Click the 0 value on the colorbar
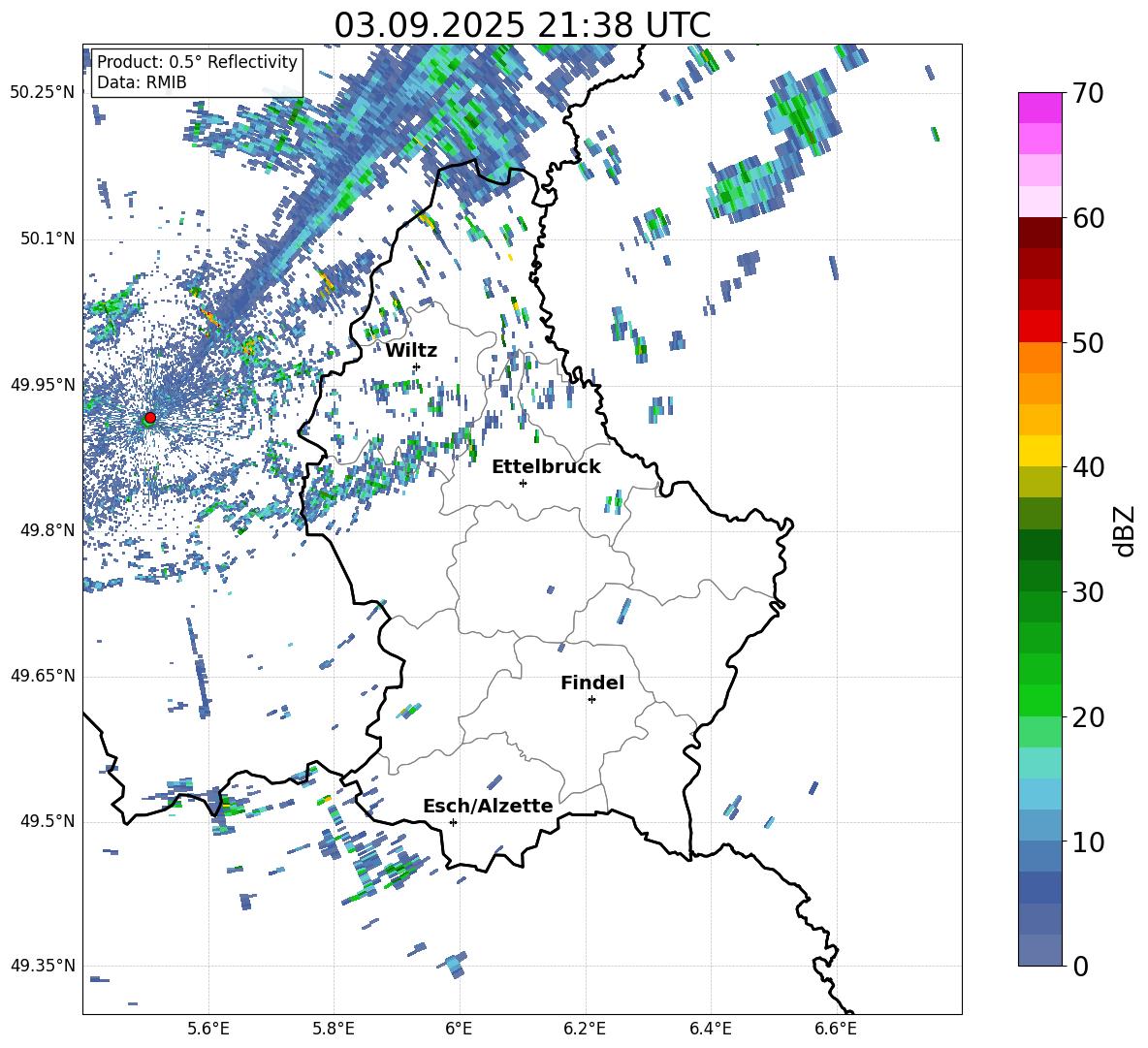Viewport: 1148px width, 1048px height. 1080,966
